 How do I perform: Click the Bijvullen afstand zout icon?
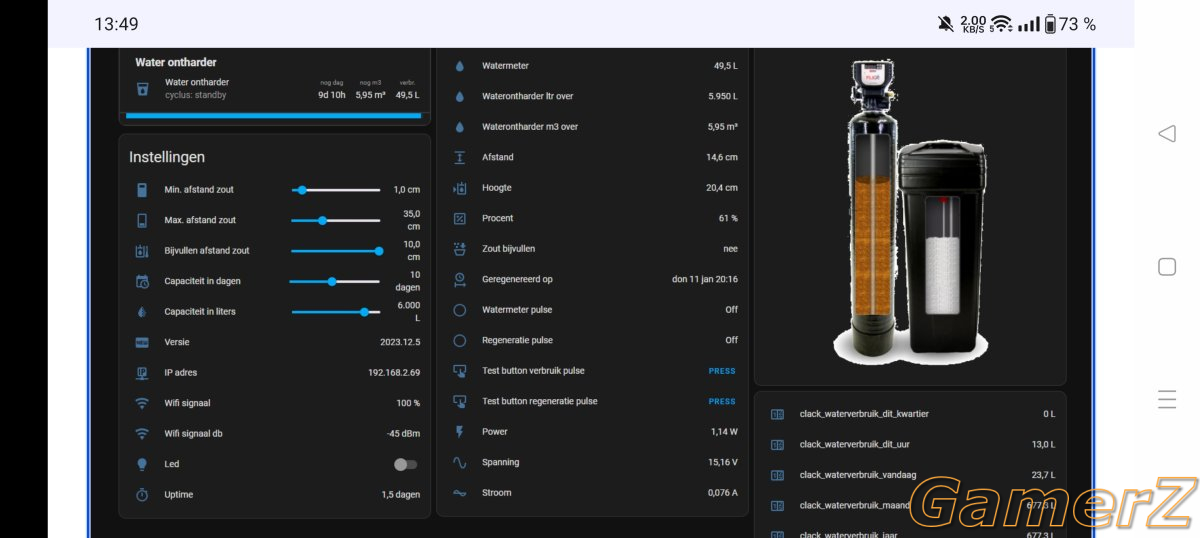click(142, 250)
